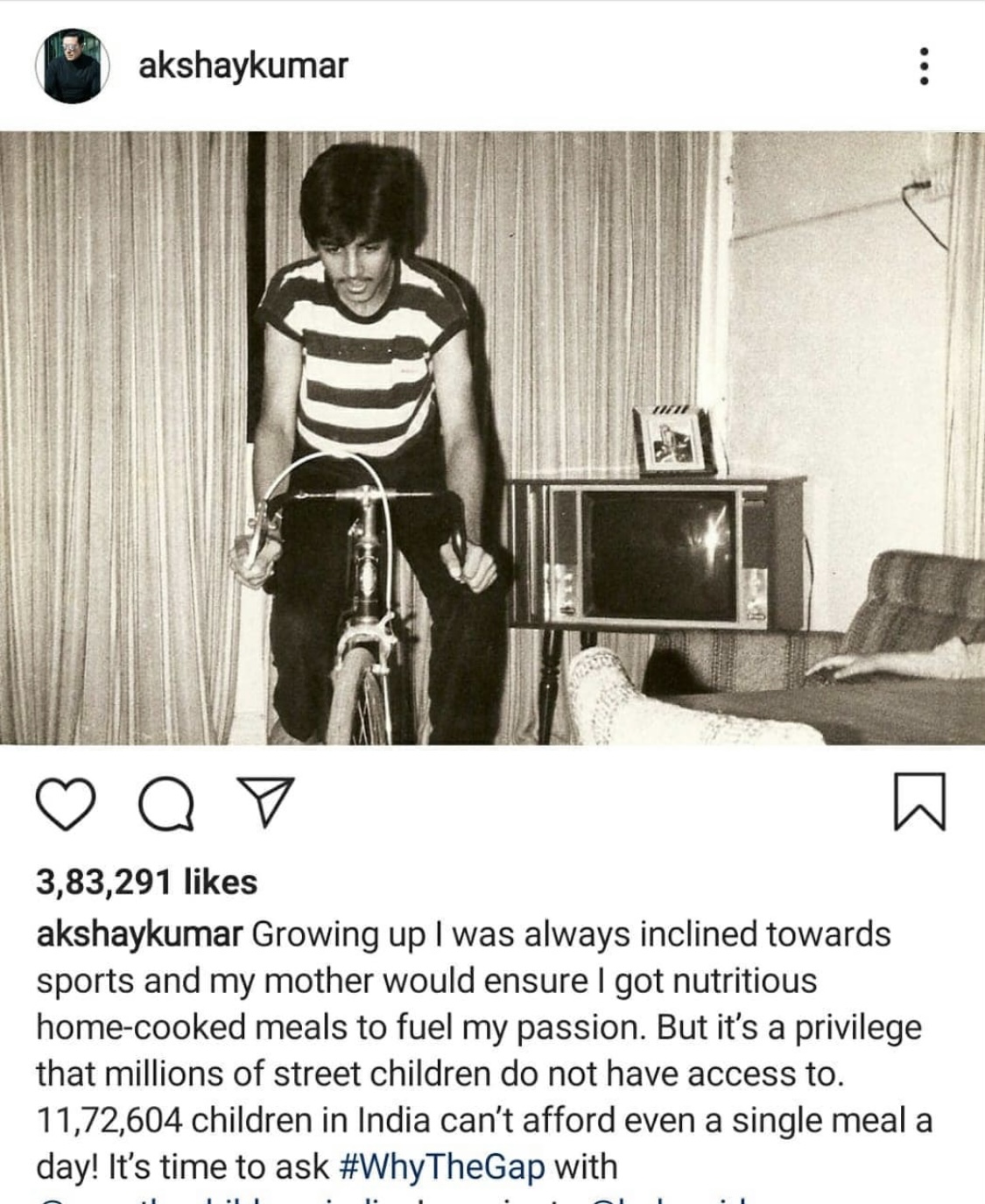The image size is (985, 1204).
Task: Open the #WhyTheGap hashtag
Action: pyautogui.click(x=440, y=1166)
